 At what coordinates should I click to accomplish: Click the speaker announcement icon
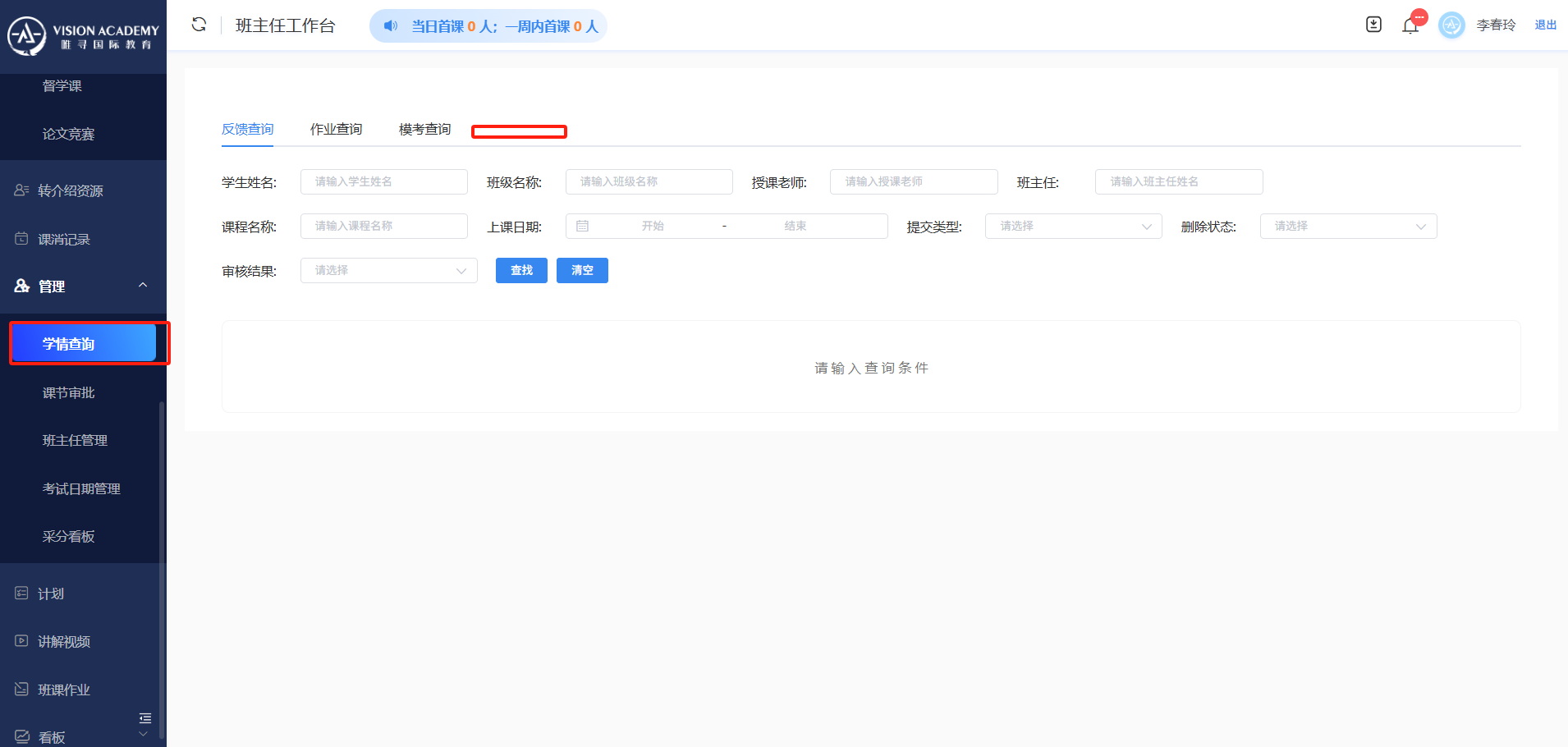point(391,26)
